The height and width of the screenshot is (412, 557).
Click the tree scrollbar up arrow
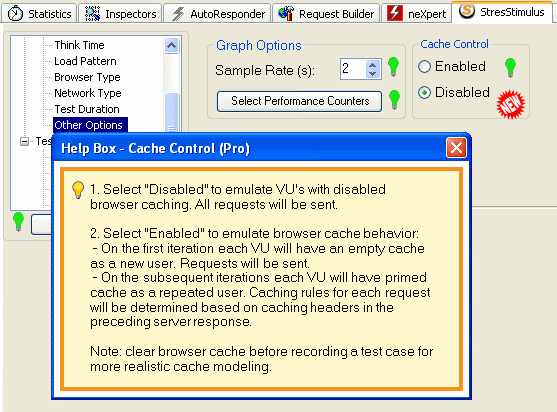click(x=172, y=45)
